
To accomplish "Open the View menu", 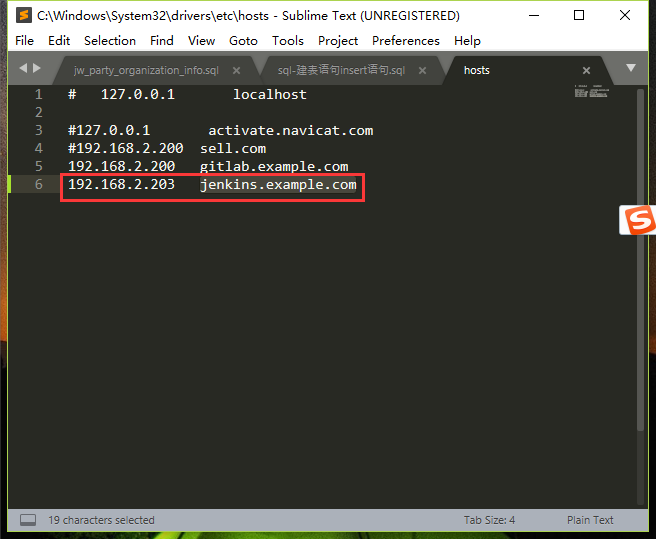I will [x=201, y=41].
